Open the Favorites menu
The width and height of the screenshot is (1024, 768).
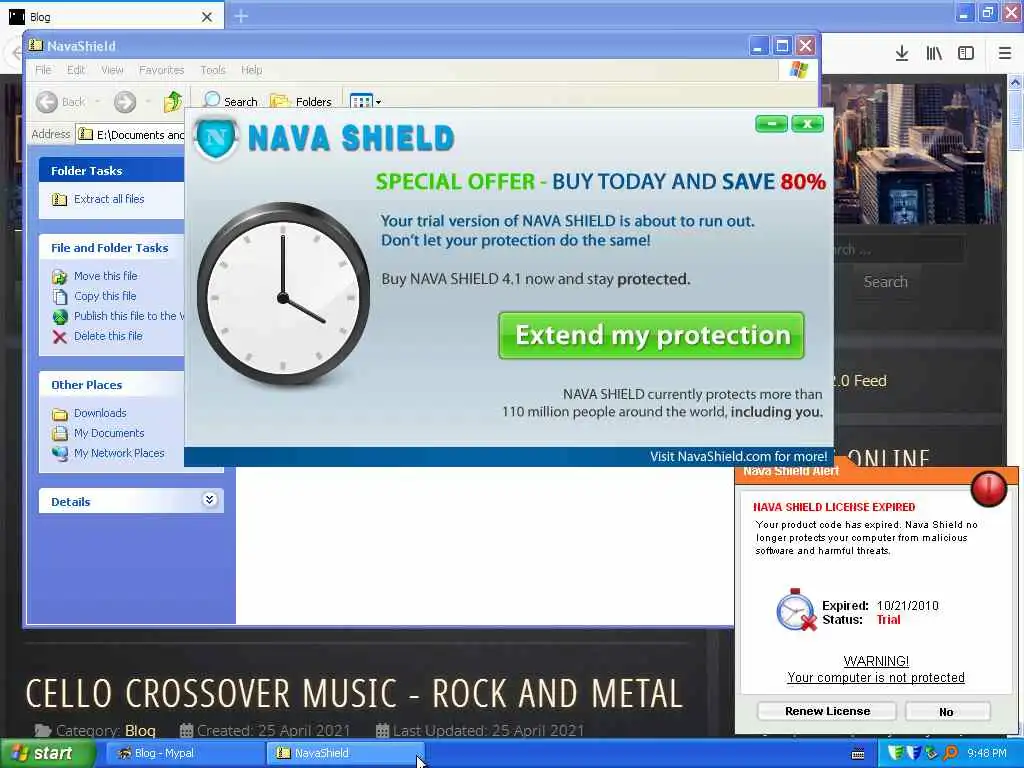click(161, 70)
